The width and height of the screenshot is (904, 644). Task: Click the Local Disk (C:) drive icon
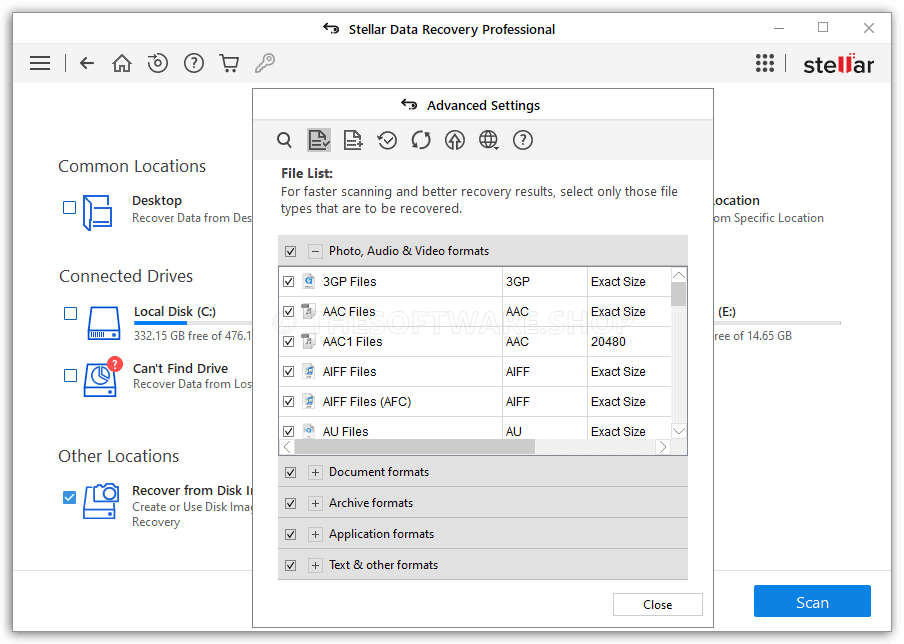click(x=104, y=323)
